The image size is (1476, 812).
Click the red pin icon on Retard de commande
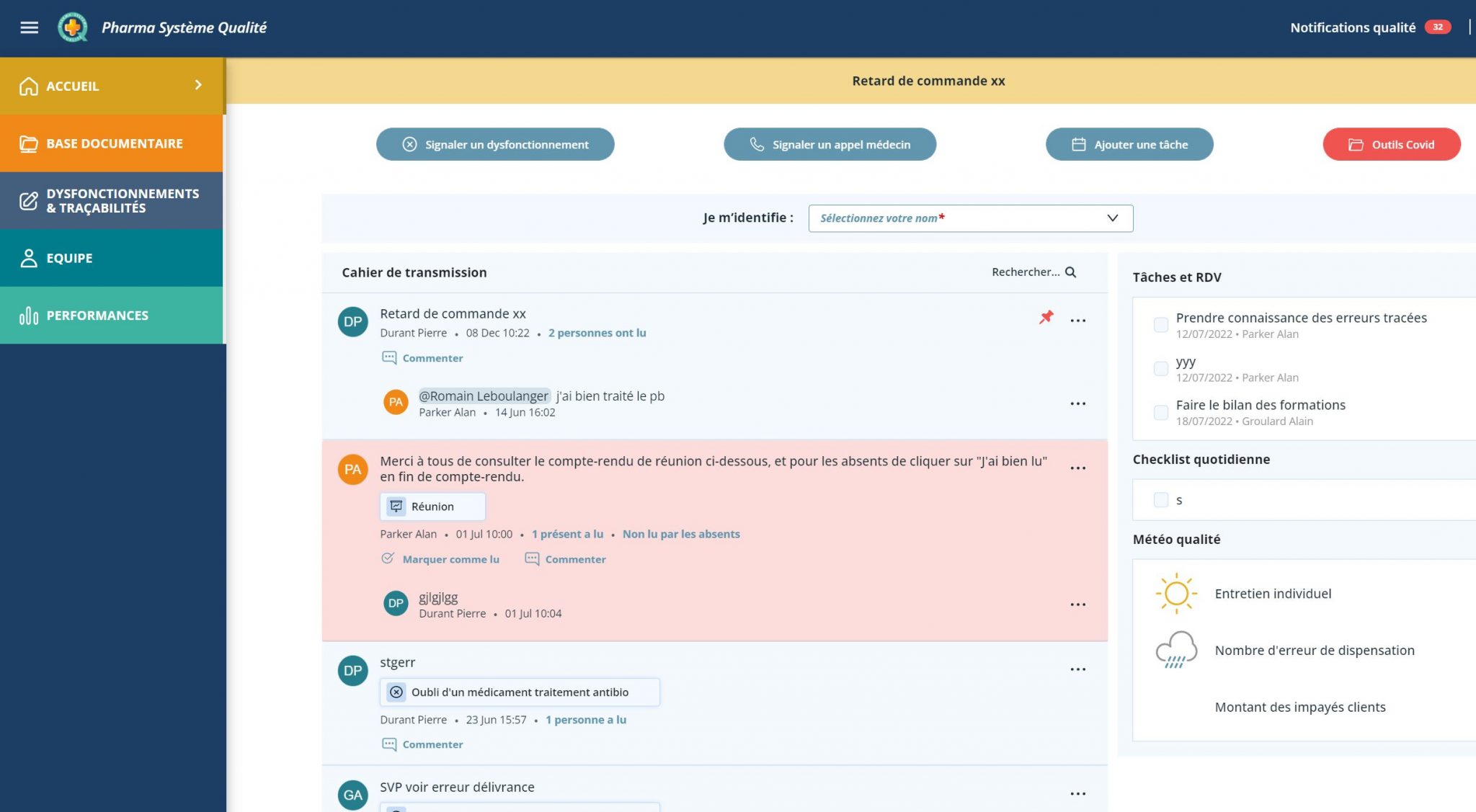[1046, 317]
